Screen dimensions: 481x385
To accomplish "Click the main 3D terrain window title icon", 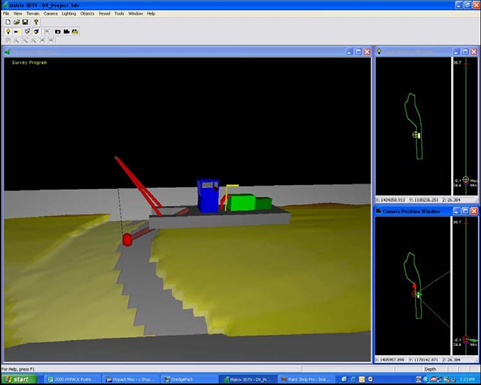I will pyautogui.click(x=7, y=52).
